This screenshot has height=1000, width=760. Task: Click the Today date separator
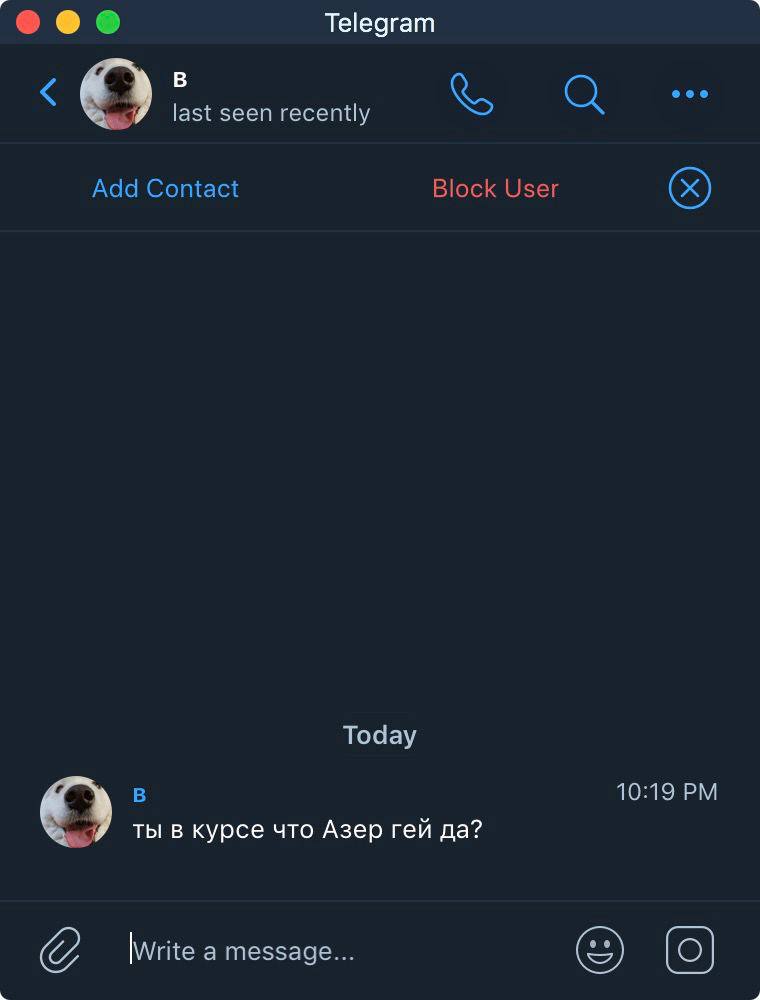coord(379,735)
